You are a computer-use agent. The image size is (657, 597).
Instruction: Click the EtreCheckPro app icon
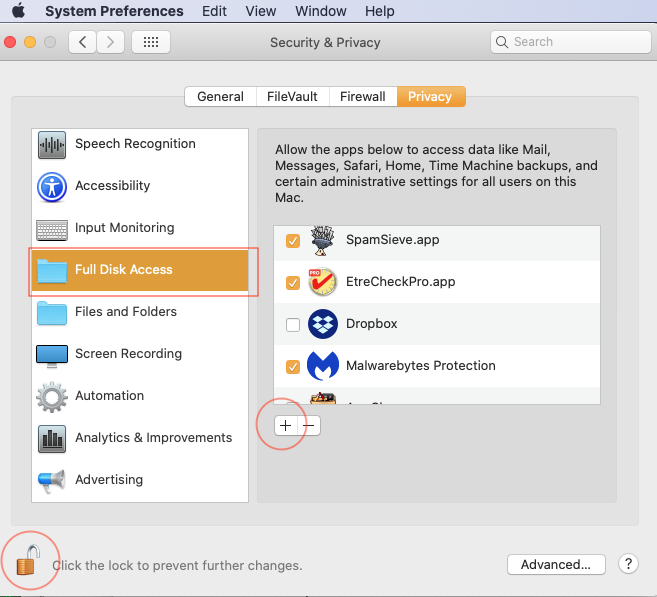(x=323, y=282)
